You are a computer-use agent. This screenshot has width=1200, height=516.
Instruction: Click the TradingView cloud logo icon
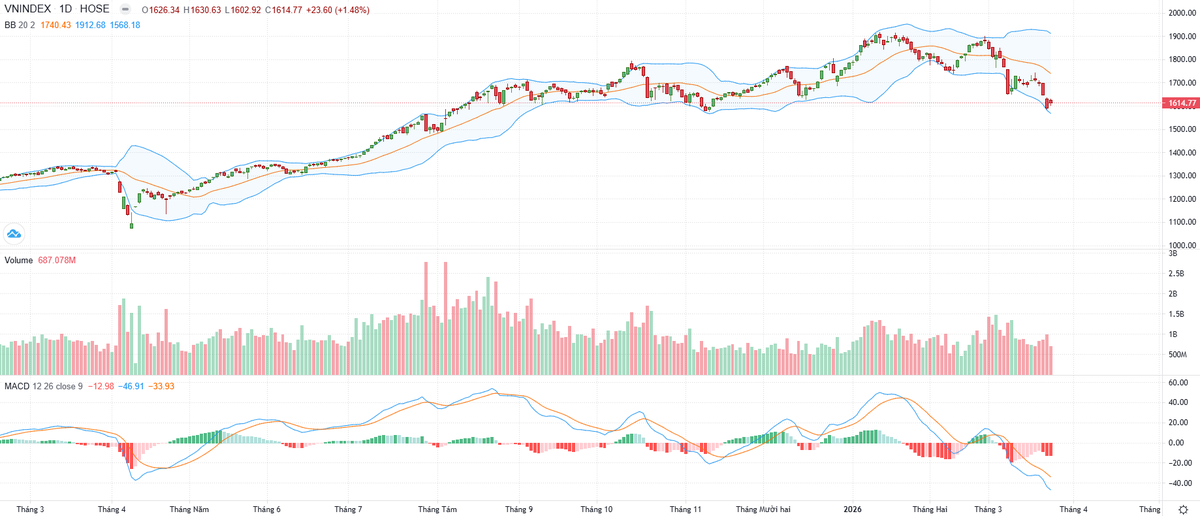14,234
